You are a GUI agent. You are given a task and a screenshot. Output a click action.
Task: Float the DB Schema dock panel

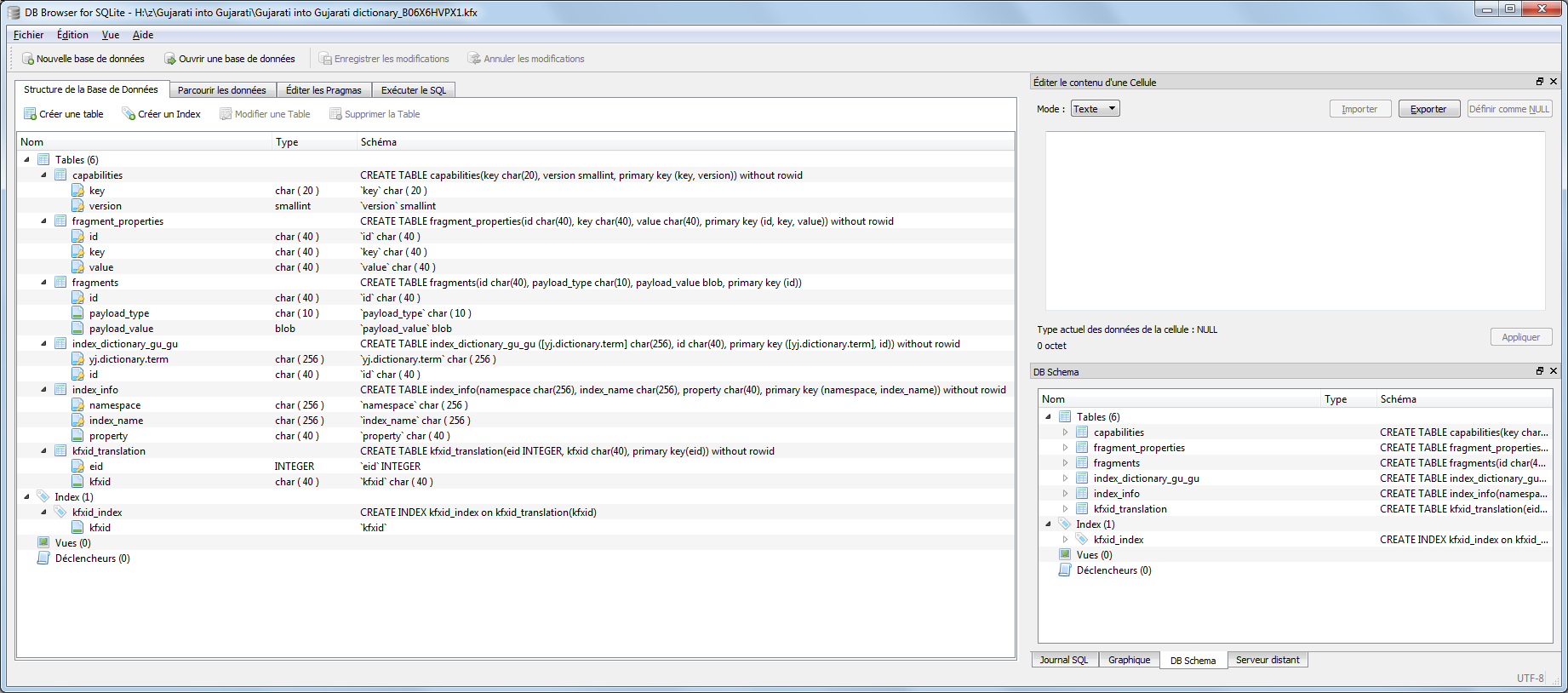coord(1539,371)
